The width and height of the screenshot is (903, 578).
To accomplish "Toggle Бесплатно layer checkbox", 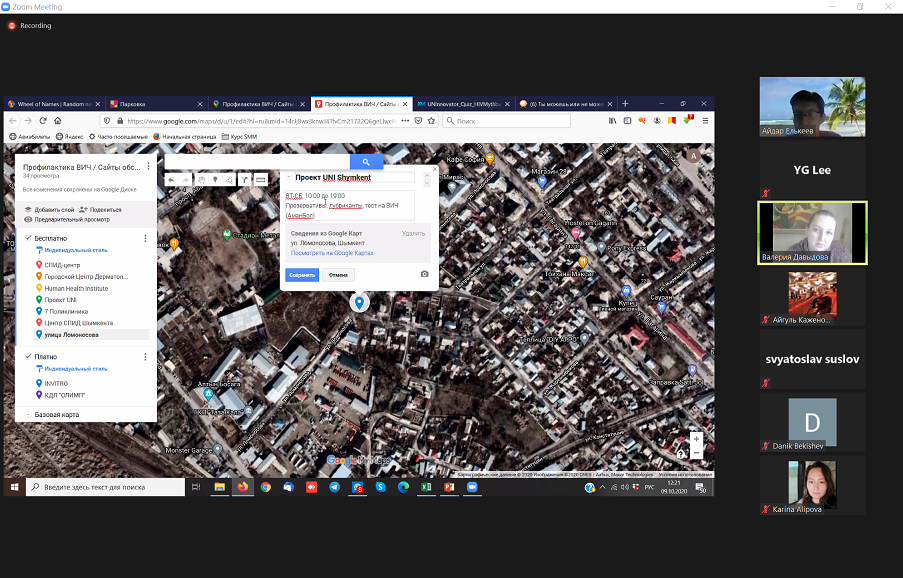I will pos(28,238).
